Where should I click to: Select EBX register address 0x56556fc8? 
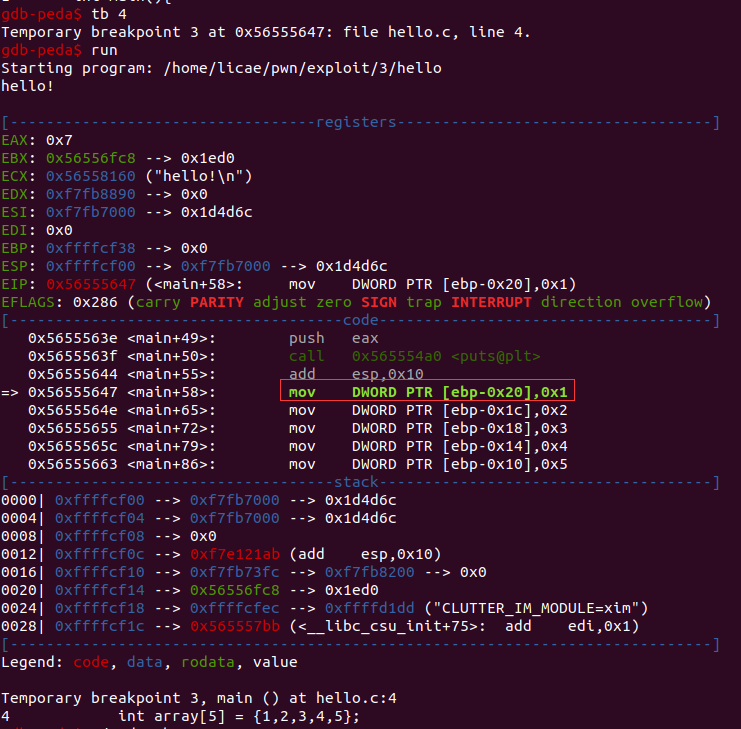click(x=91, y=158)
